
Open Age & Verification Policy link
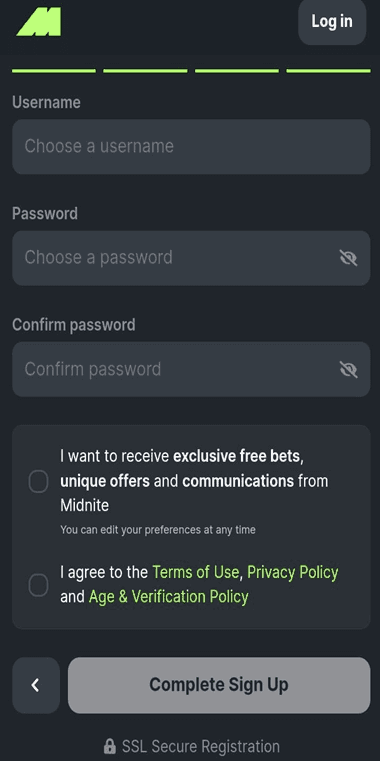[168, 596]
